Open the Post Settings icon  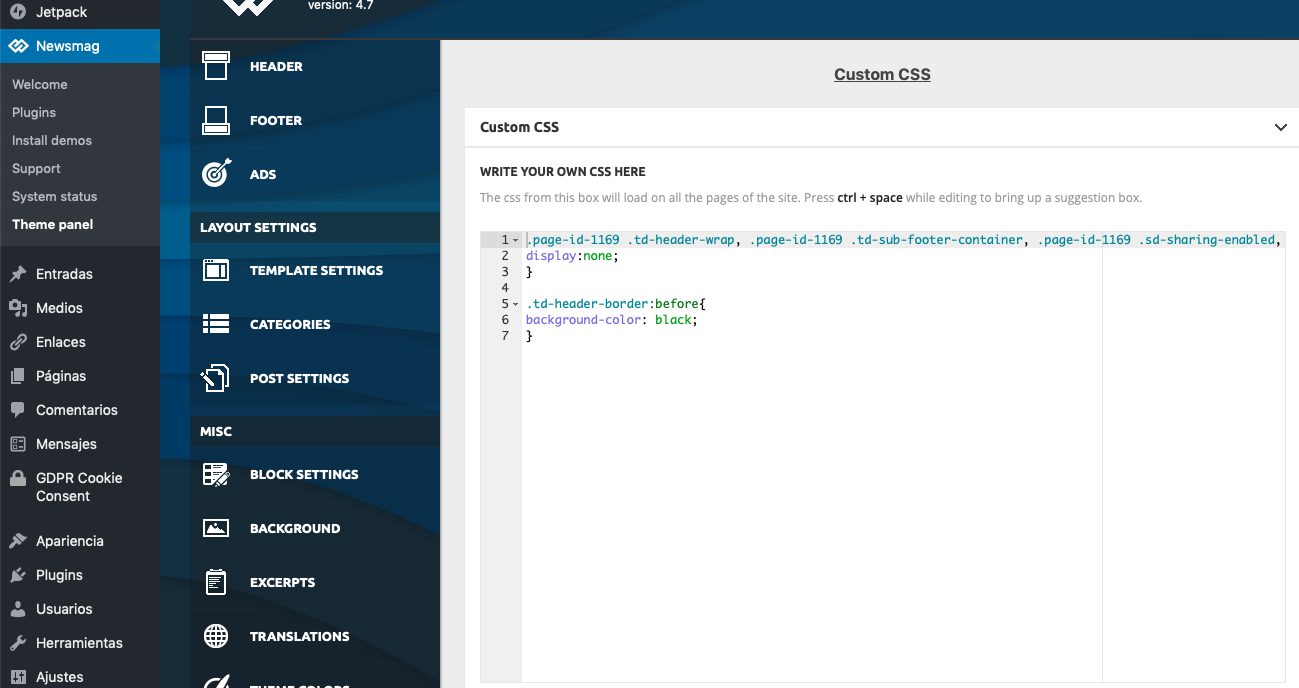pos(216,378)
